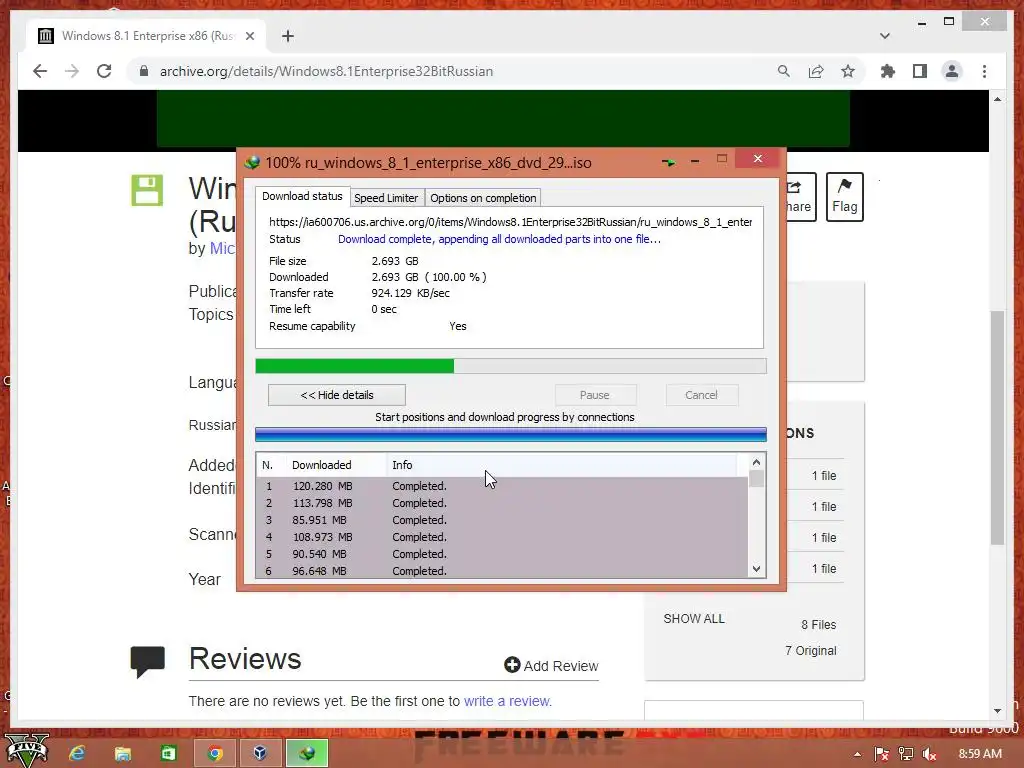Screen dimensions: 1024x768
Task: Click the archive.org address bar URL
Action: 326,71
